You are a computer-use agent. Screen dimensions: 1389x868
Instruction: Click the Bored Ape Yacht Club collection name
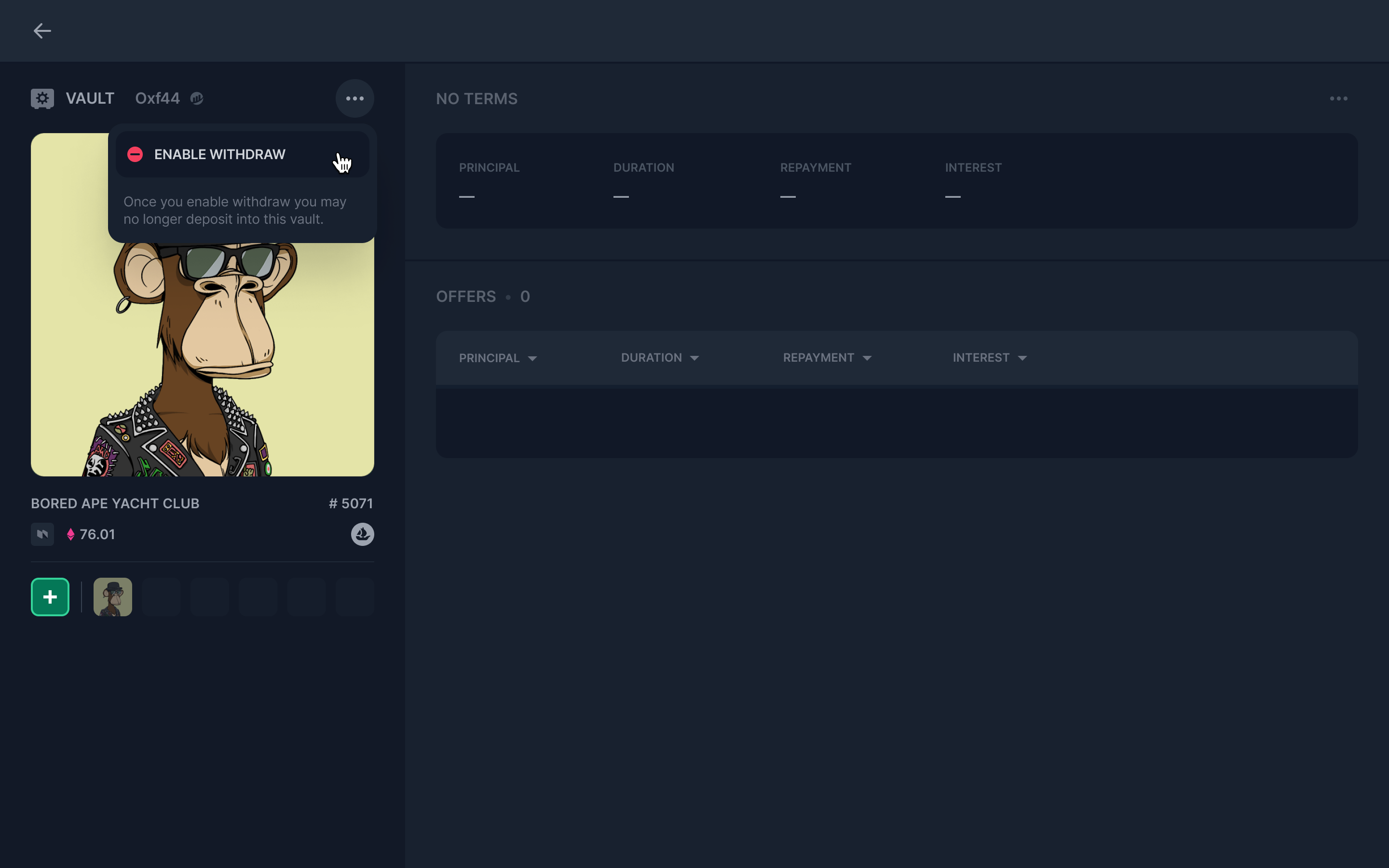115,503
